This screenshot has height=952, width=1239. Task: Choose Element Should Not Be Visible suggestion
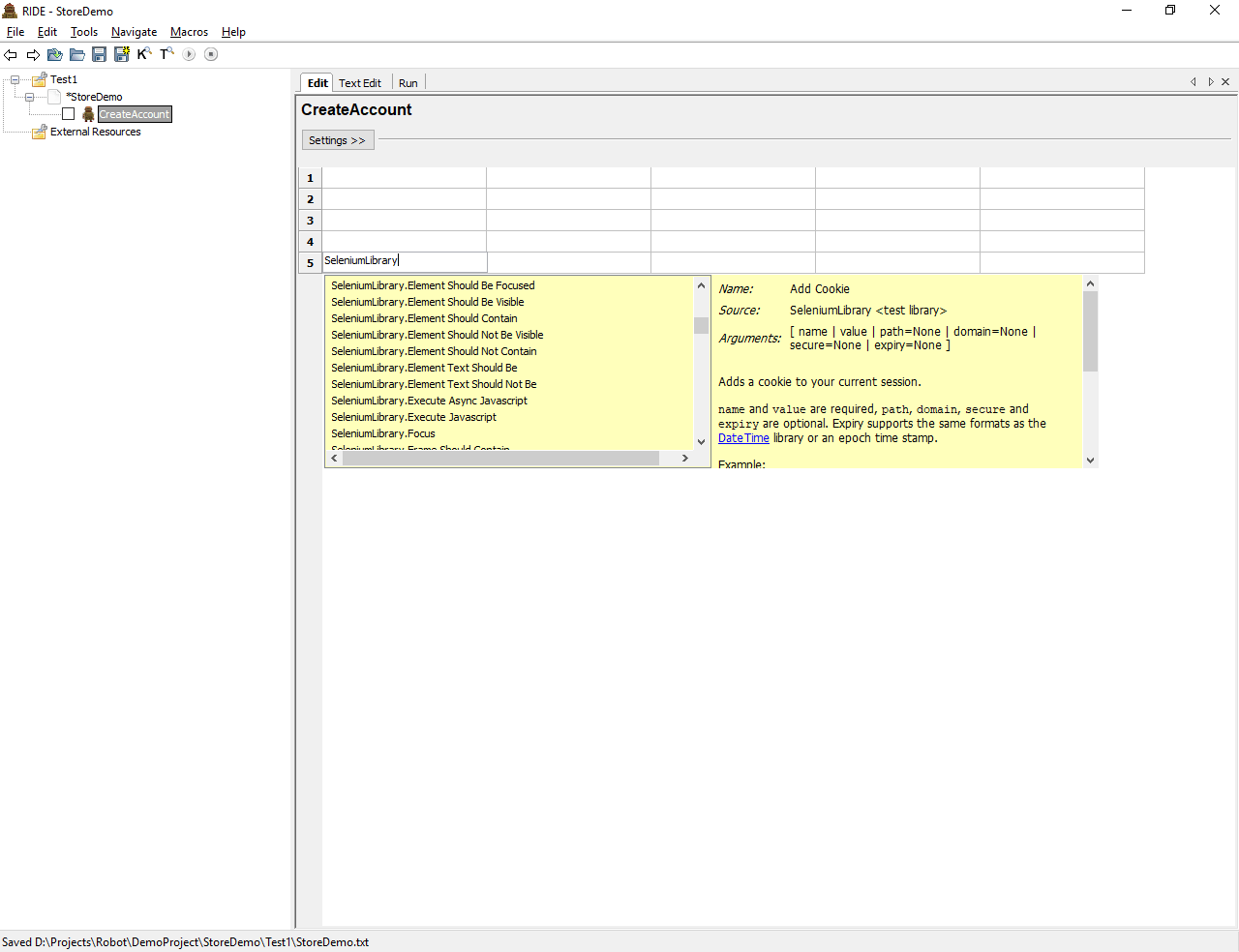click(438, 335)
